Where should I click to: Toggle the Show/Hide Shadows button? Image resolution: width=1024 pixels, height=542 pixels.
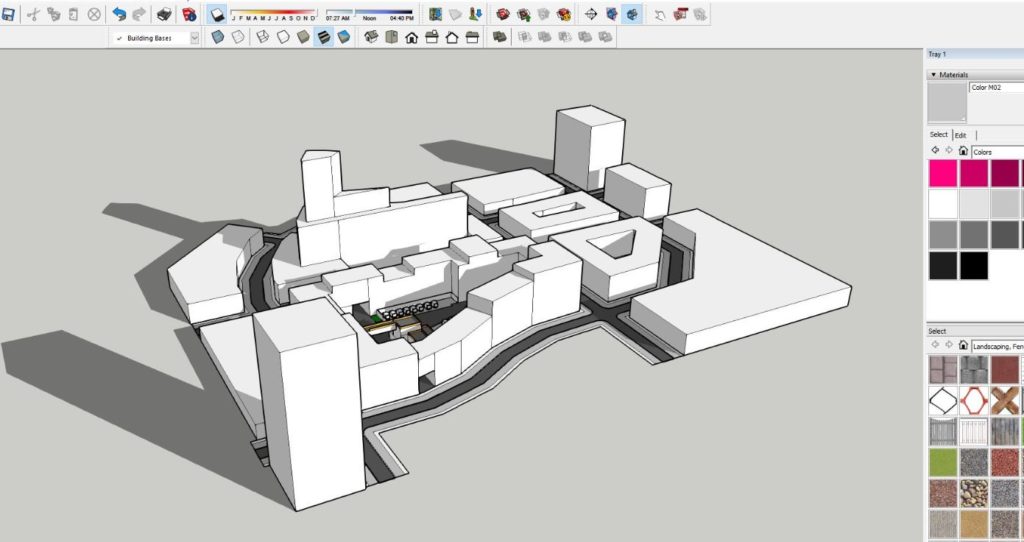click(x=217, y=14)
